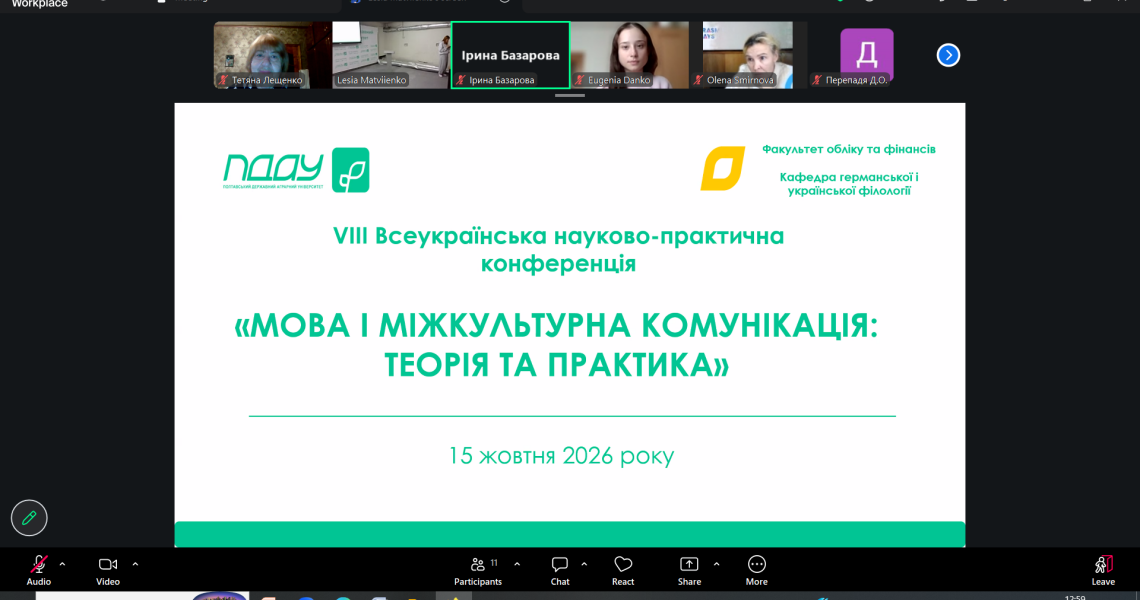Show next participants with the blue arrow

pyautogui.click(x=948, y=55)
